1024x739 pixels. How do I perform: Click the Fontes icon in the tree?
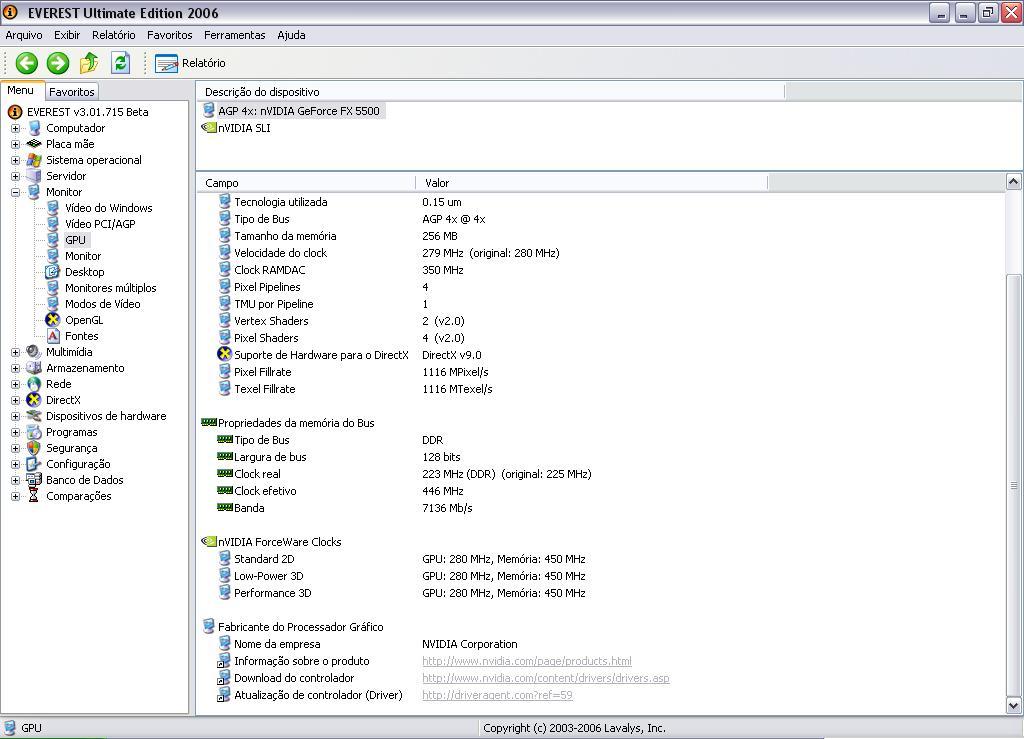pyautogui.click(x=54, y=336)
